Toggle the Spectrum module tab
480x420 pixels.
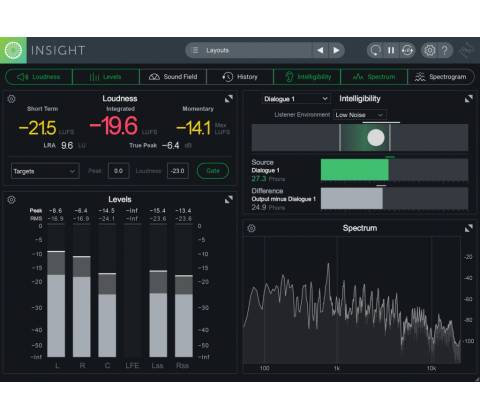(374, 77)
